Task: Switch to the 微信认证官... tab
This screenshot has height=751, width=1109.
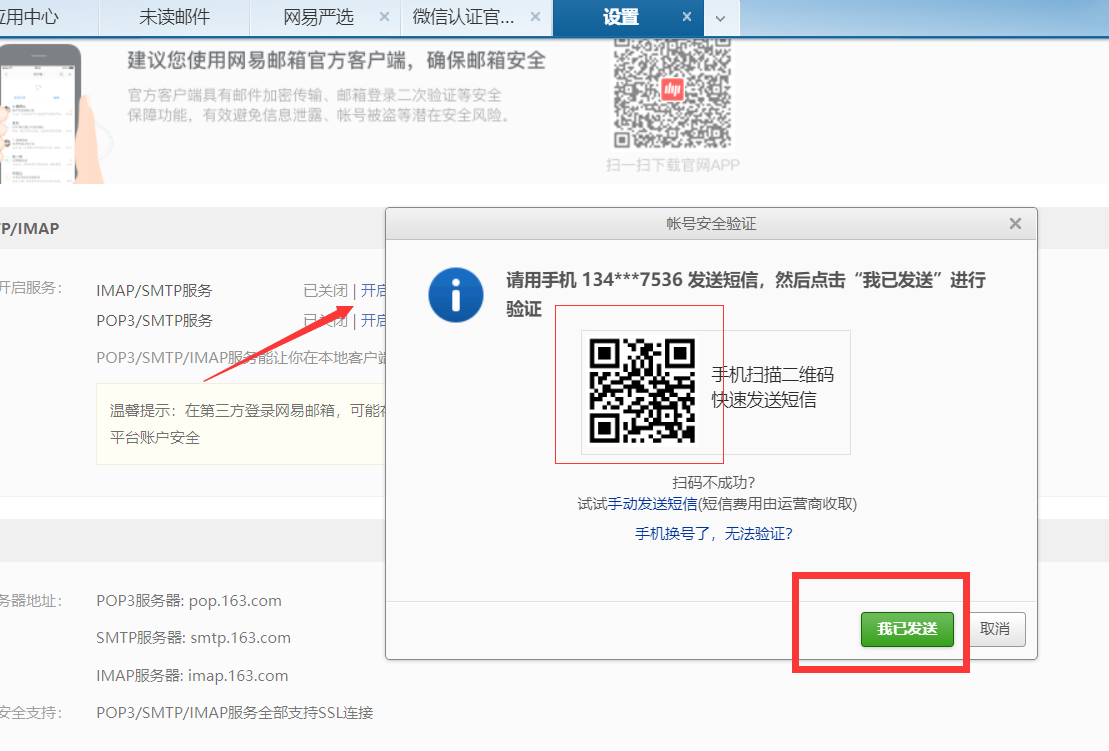Action: pyautogui.click(x=463, y=17)
